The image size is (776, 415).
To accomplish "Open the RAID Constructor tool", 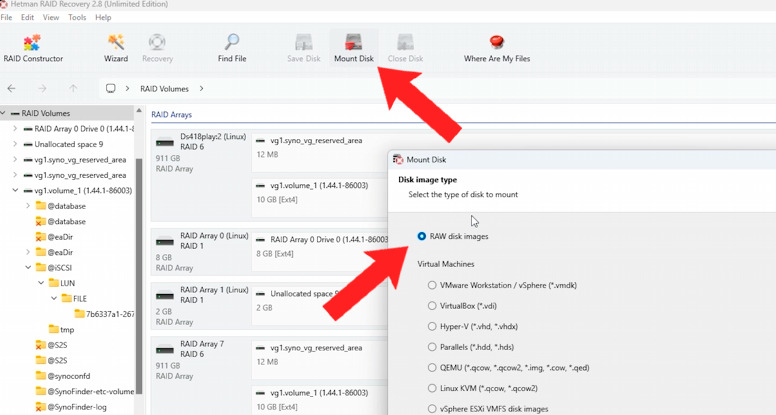I will [33, 48].
